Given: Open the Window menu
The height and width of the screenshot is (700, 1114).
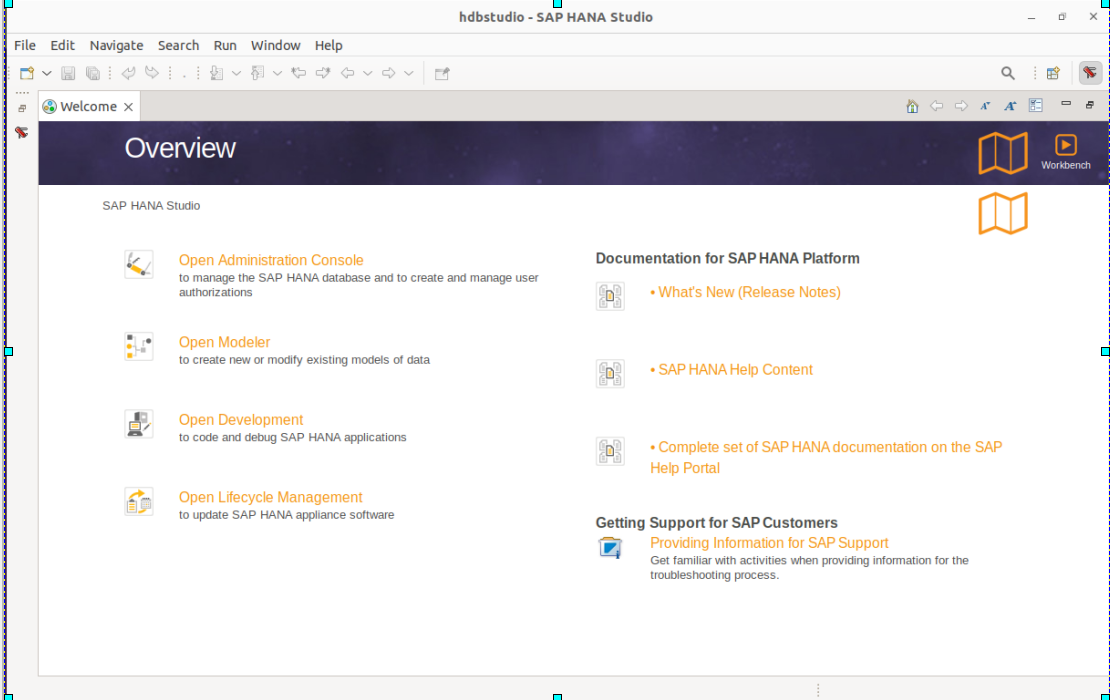Looking at the screenshot, I should coord(276,45).
